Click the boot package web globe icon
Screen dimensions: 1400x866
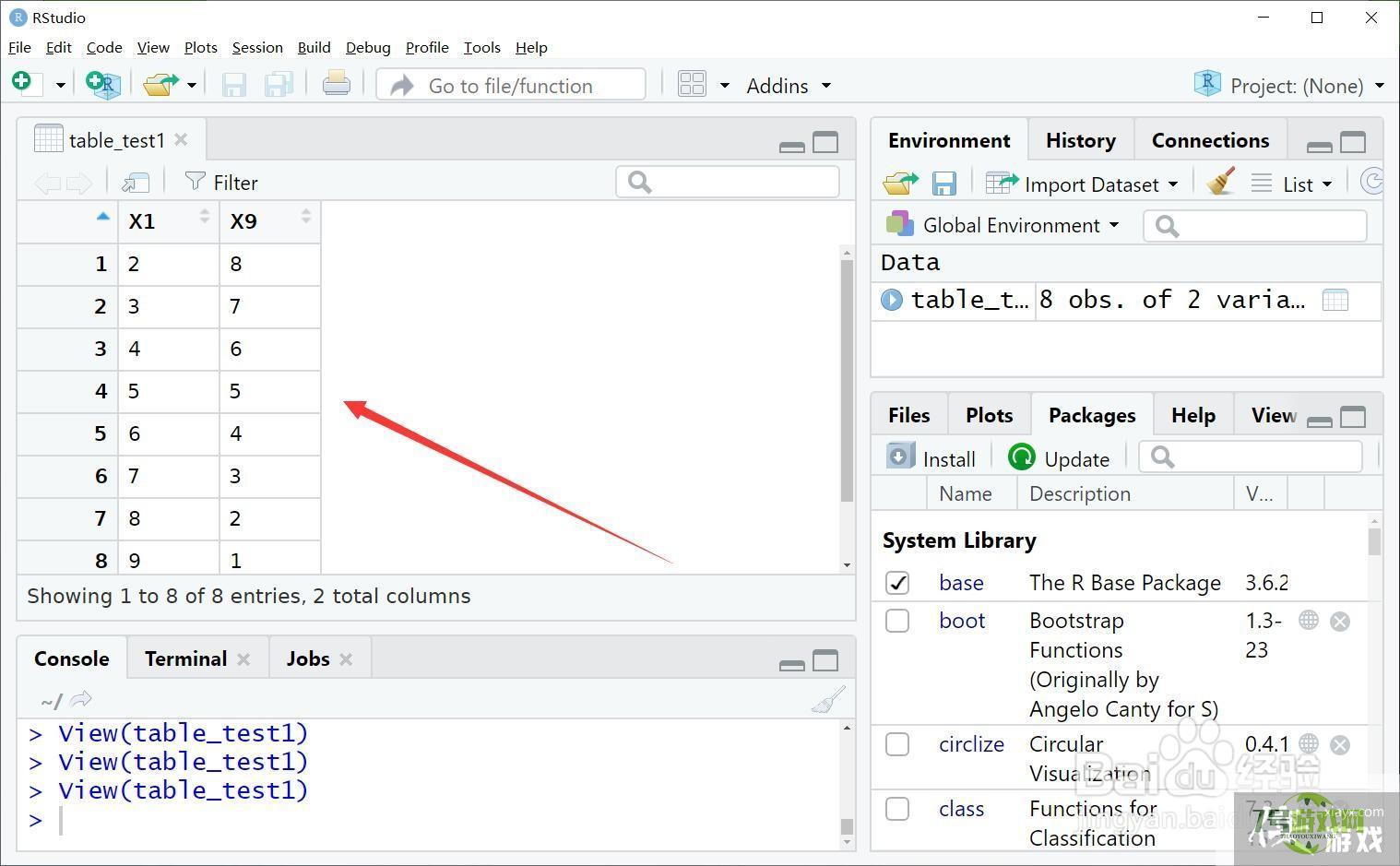[1308, 620]
